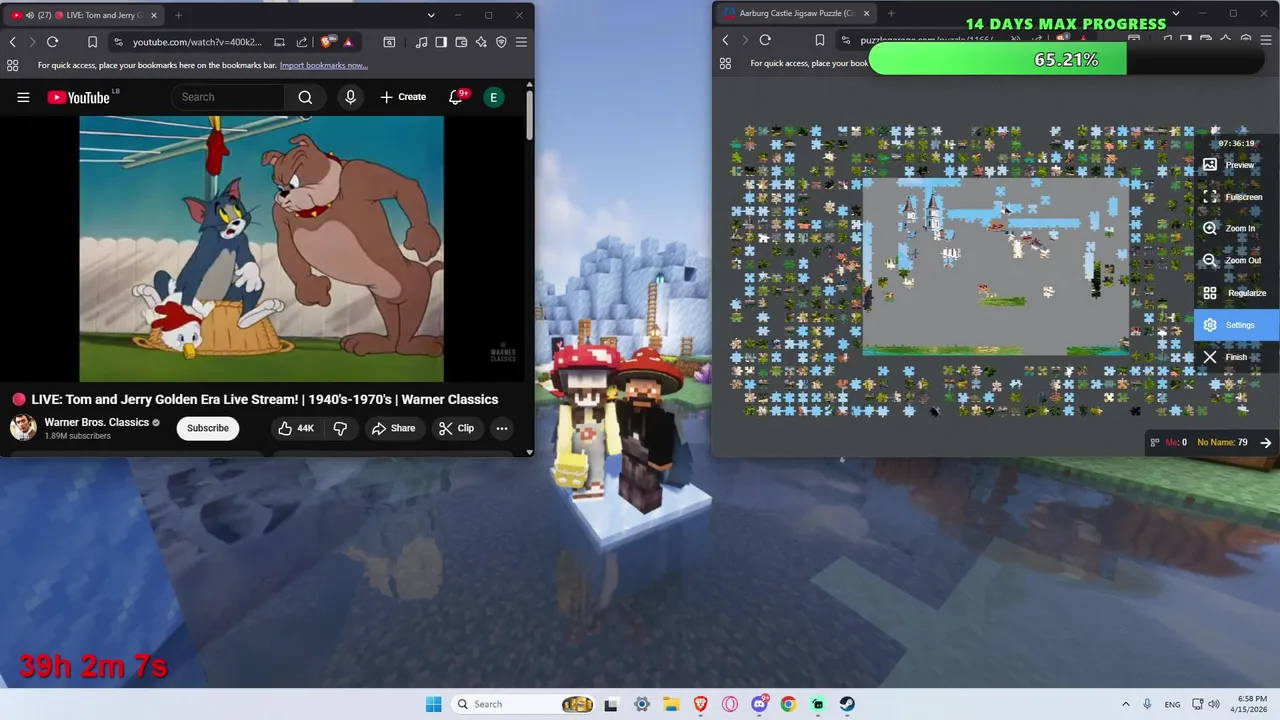The height and width of the screenshot is (720, 1280).
Task: Click the YouTube address bar URL
Action: [x=197, y=42]
